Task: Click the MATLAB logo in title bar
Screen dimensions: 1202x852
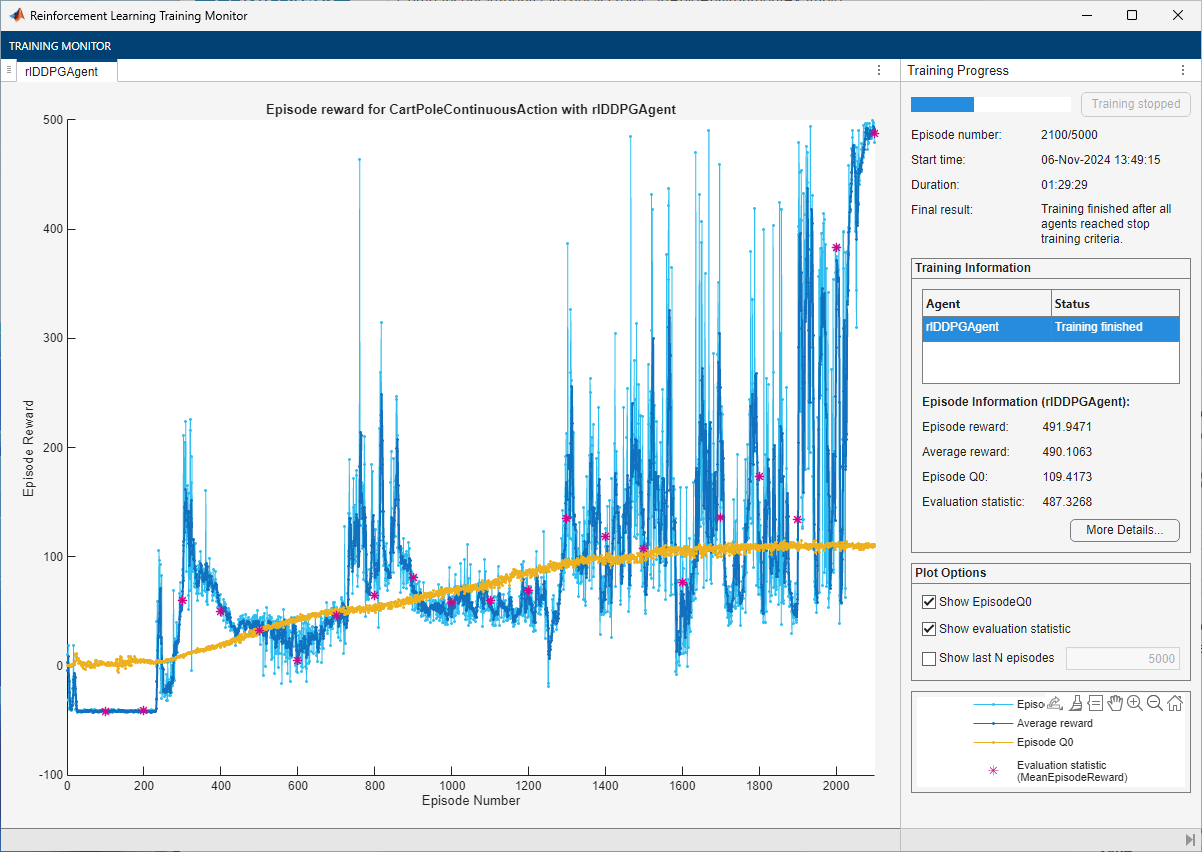Action: pos(17,15)
